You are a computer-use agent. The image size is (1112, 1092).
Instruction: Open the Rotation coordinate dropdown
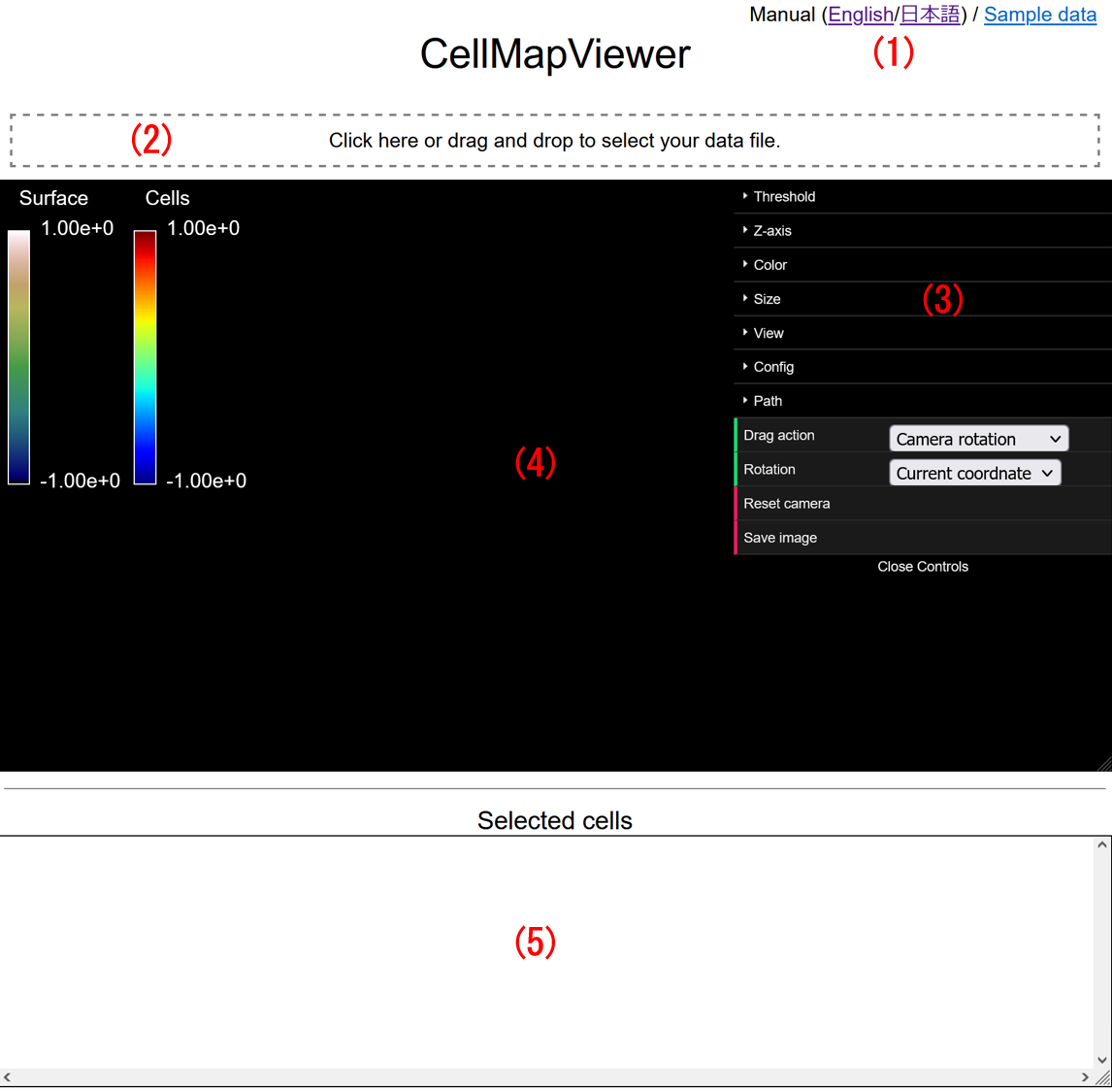(974, 473)
